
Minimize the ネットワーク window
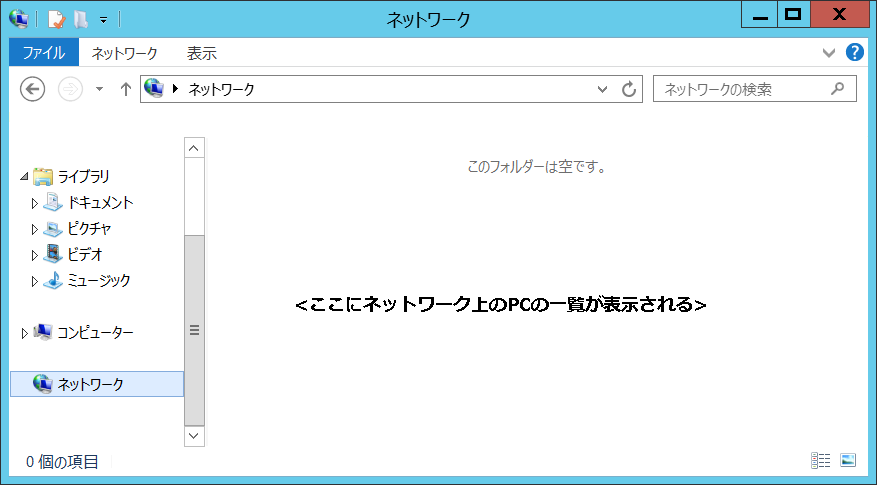pos(760,15)
